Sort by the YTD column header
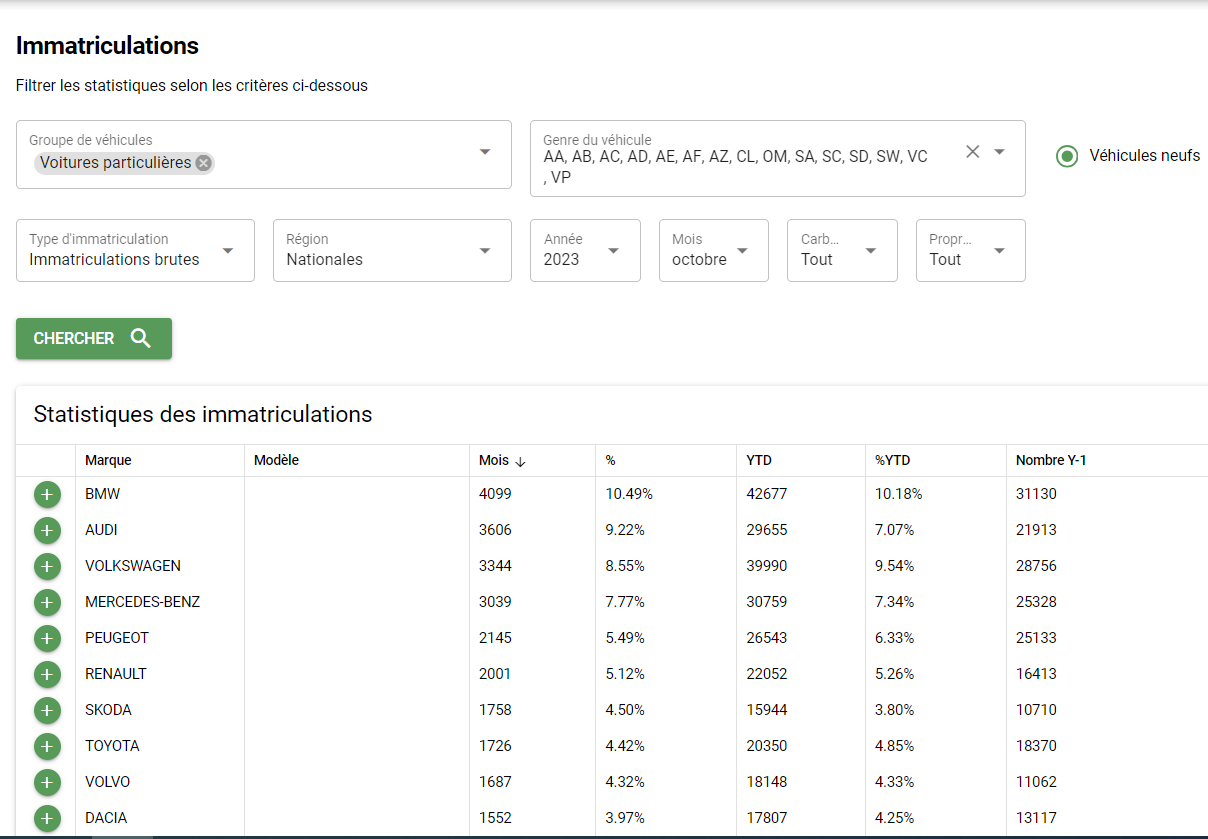 pyautogui.click(x=759, y=461)
